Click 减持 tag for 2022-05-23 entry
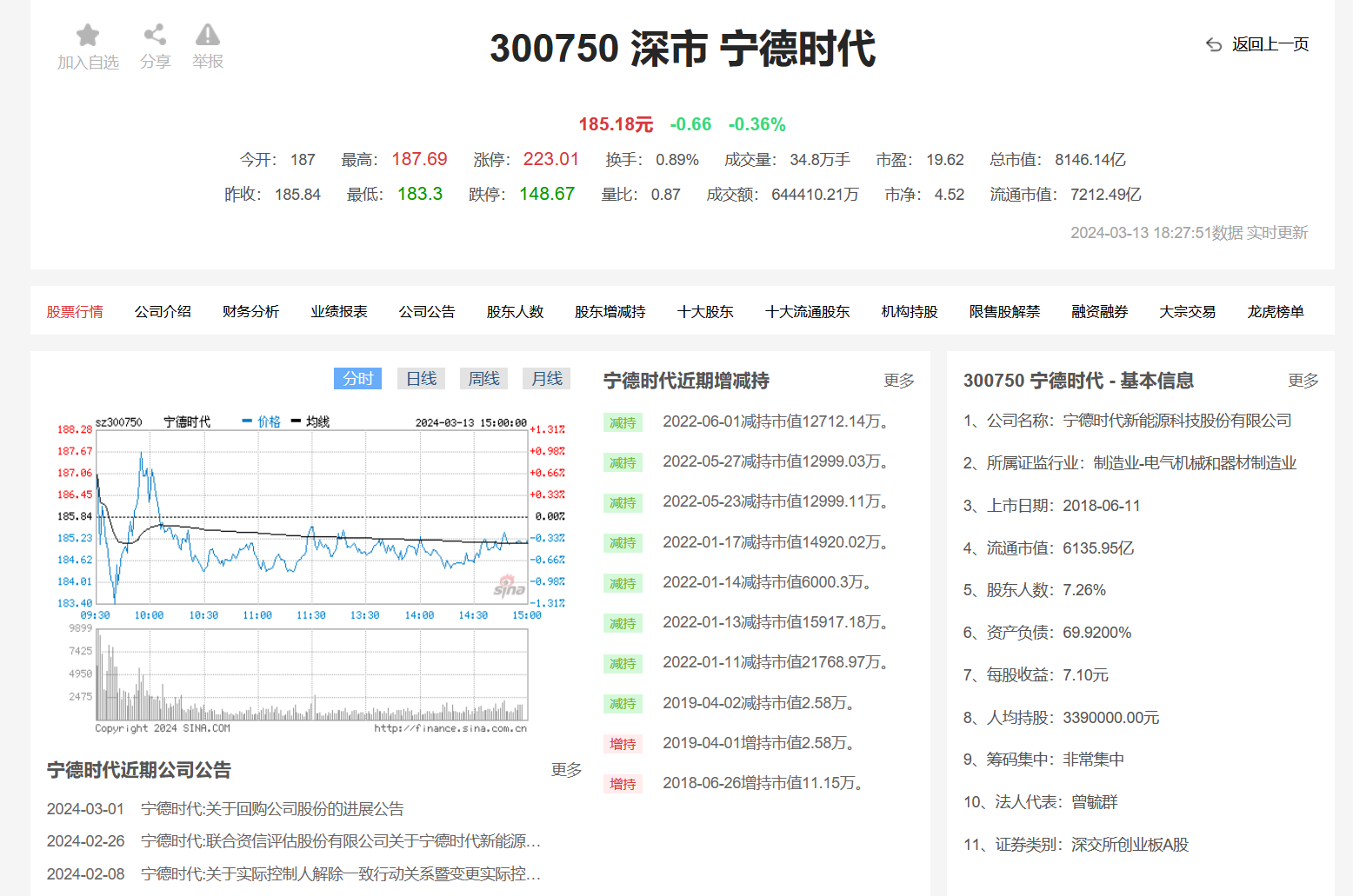 [623, 503]
